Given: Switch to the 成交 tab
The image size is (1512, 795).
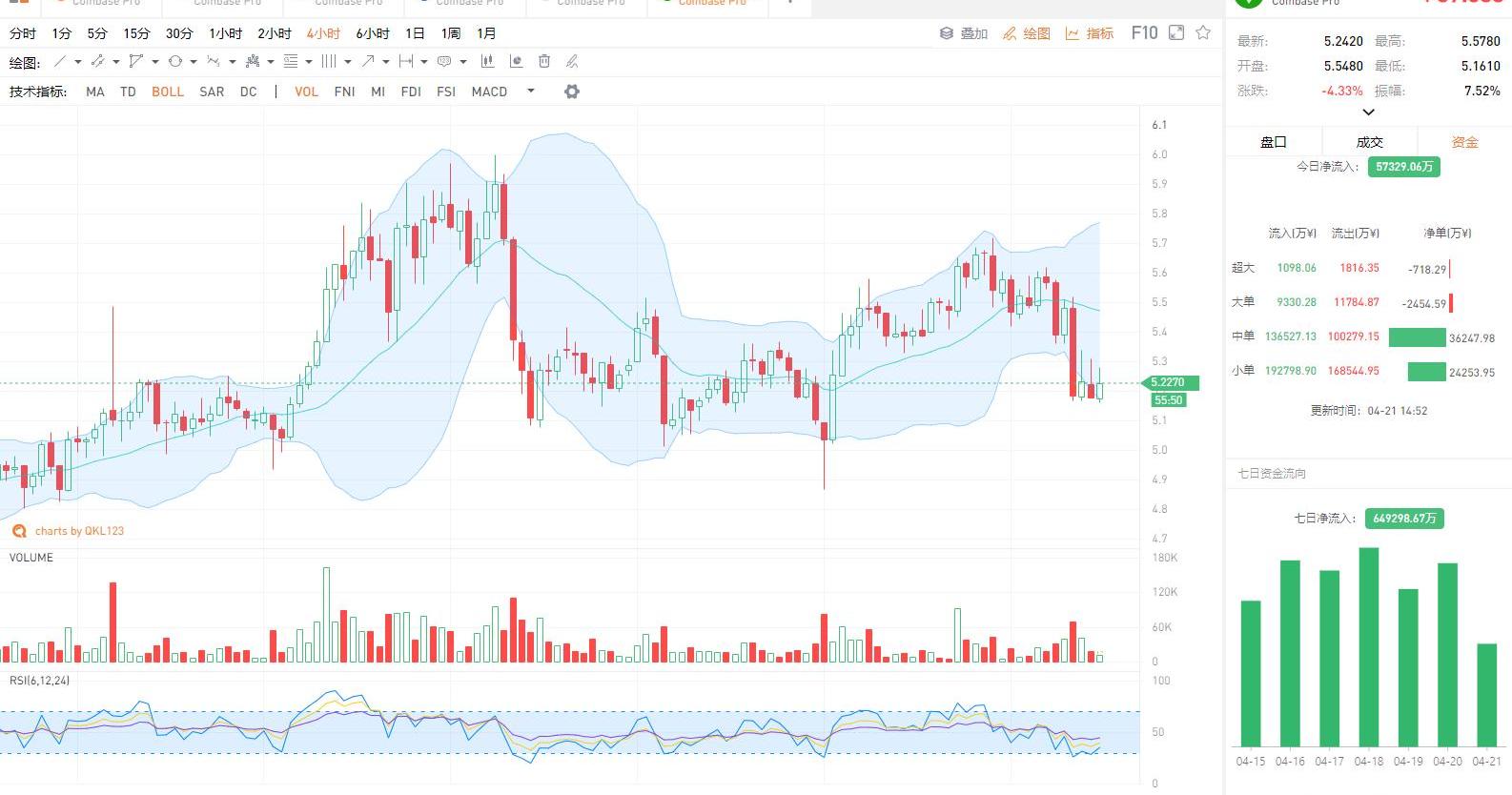Looking at the screenshot, I should 1369,142.
